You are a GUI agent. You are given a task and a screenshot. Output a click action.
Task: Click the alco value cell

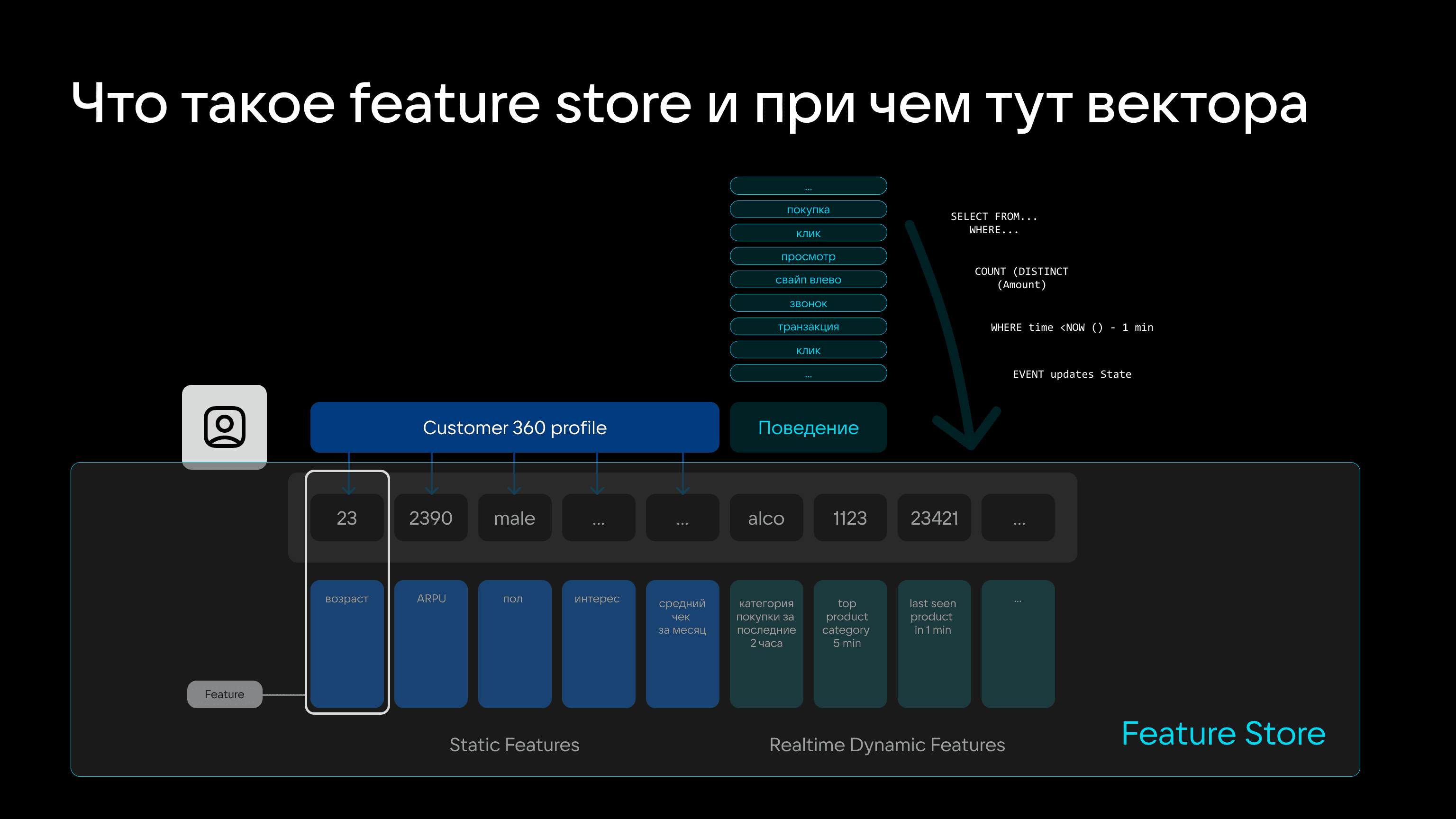tap(766, 518)
